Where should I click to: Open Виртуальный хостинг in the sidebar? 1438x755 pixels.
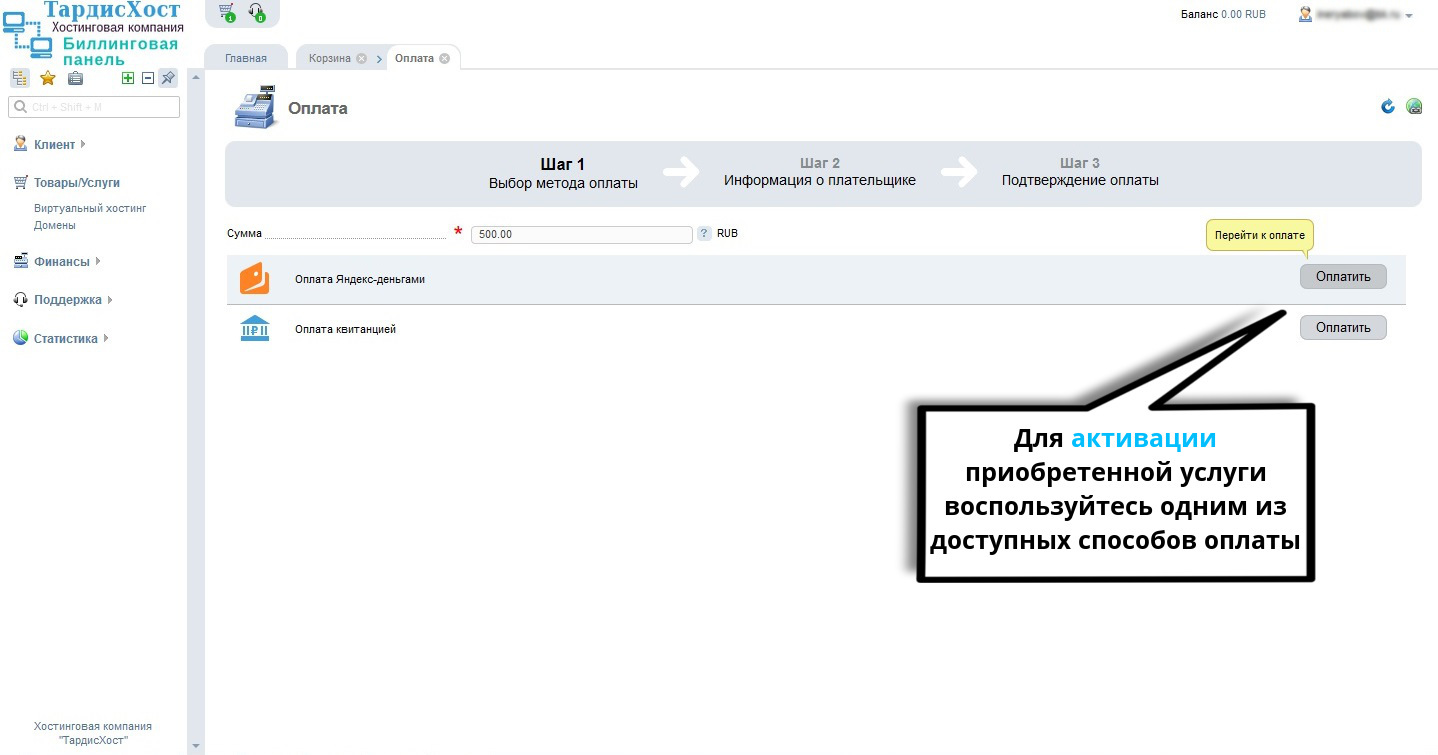[90, 209]
